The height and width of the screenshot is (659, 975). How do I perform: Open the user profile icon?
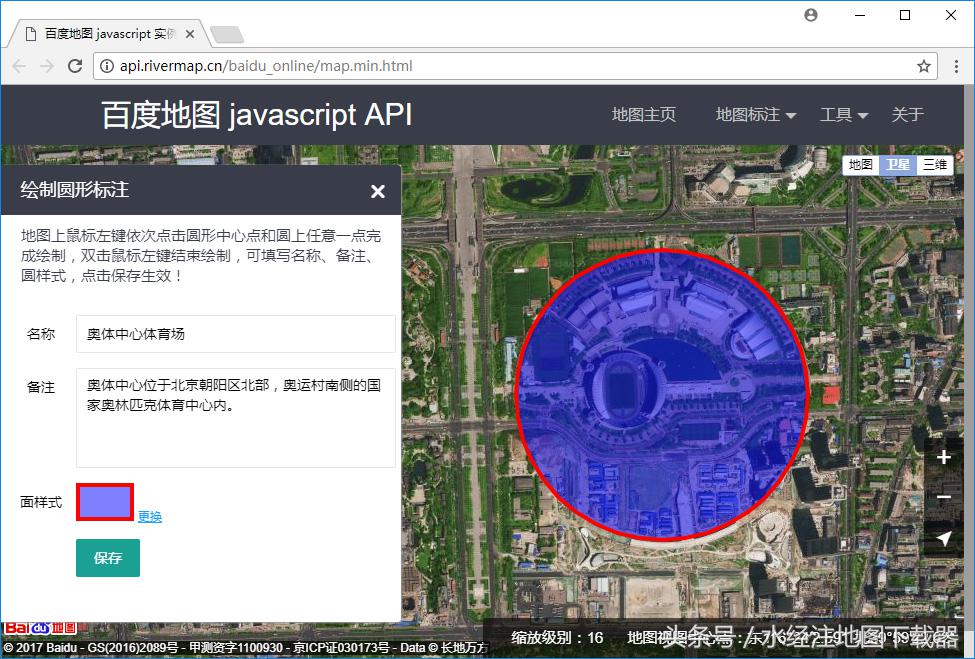(x=810, y=15)
